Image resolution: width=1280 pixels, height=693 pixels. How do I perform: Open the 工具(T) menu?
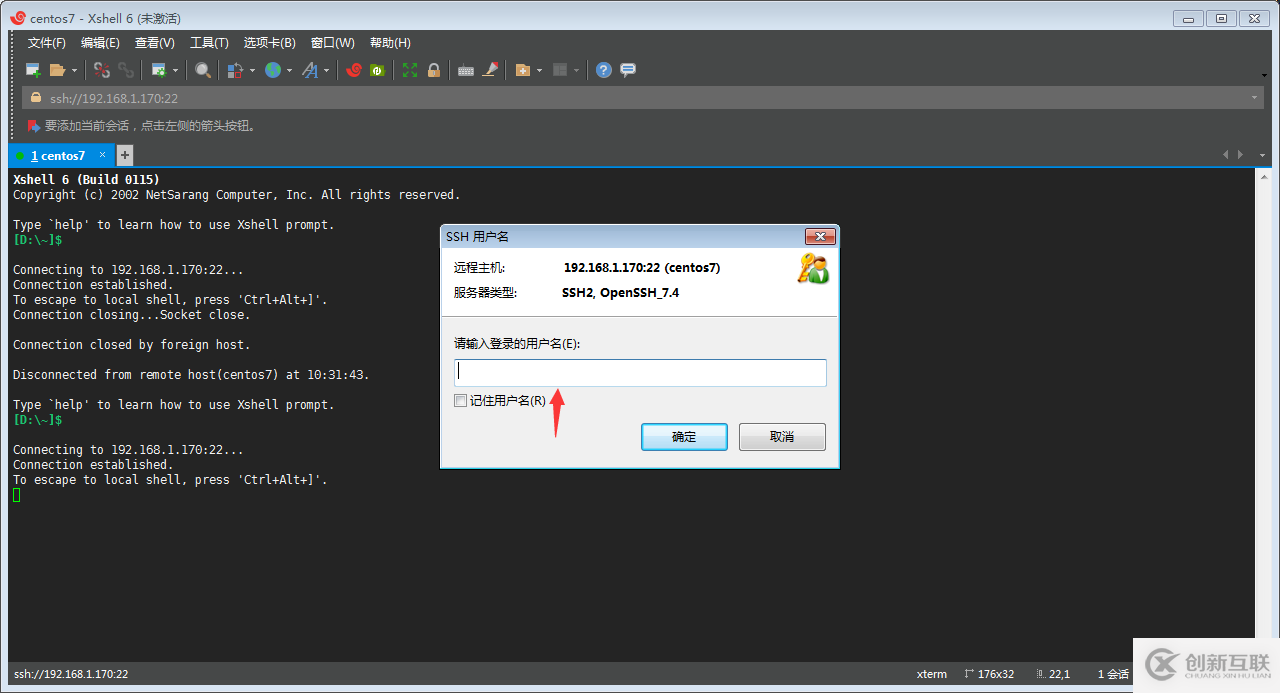click(x=209, y=43)
